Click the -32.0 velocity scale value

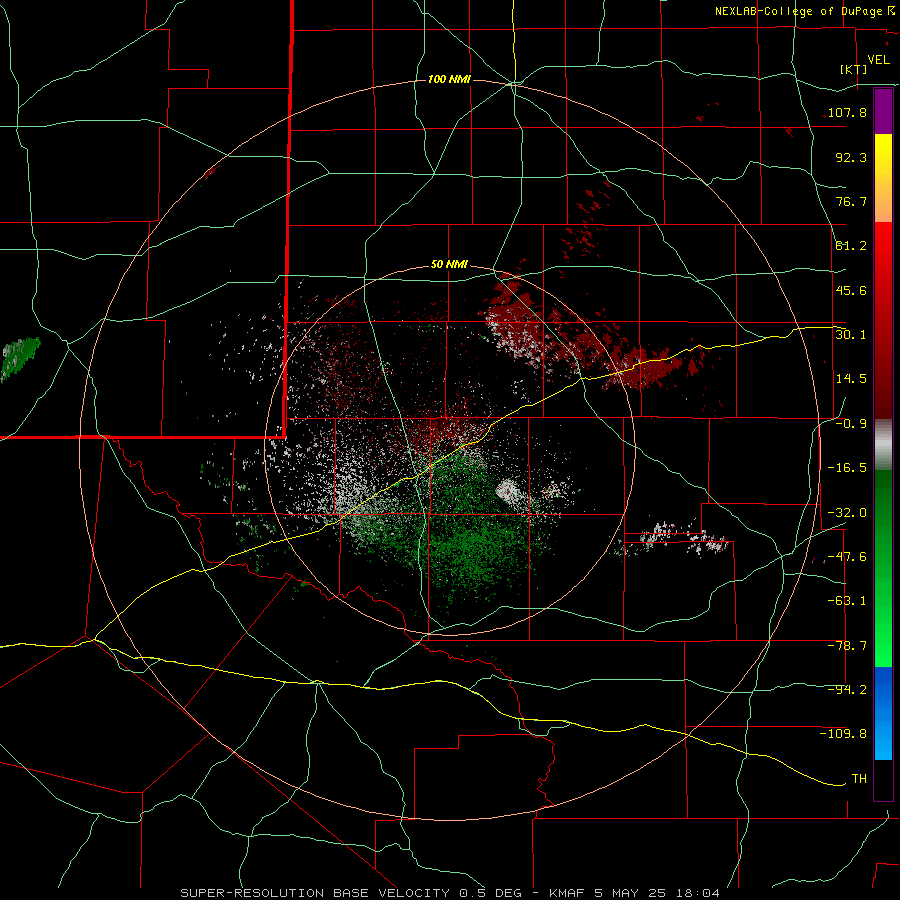click(847, 513)
